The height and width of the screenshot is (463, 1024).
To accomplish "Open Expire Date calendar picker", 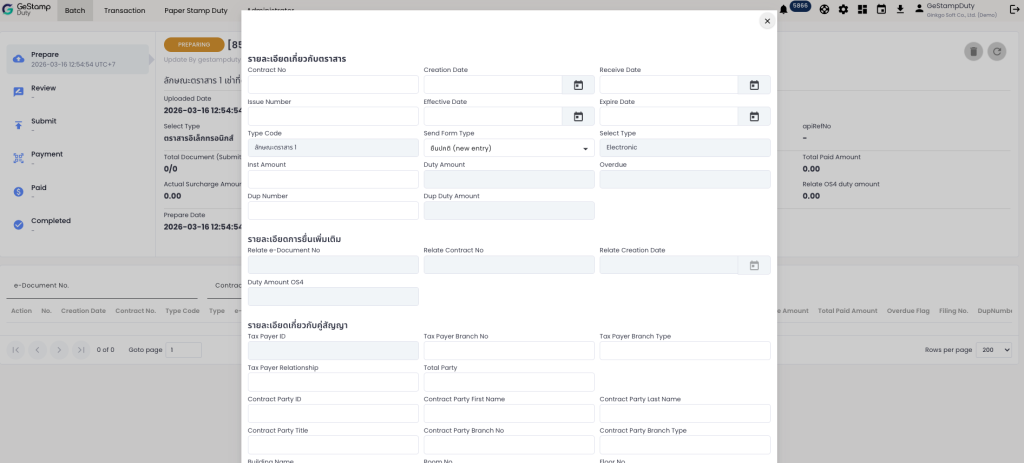I will coord(754,116).
